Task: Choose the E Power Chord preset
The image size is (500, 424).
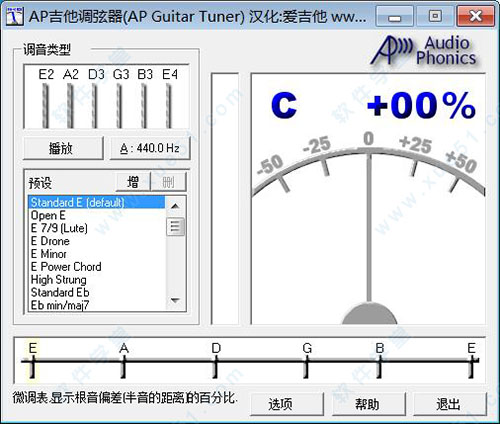Action: [x=97, y=267]
